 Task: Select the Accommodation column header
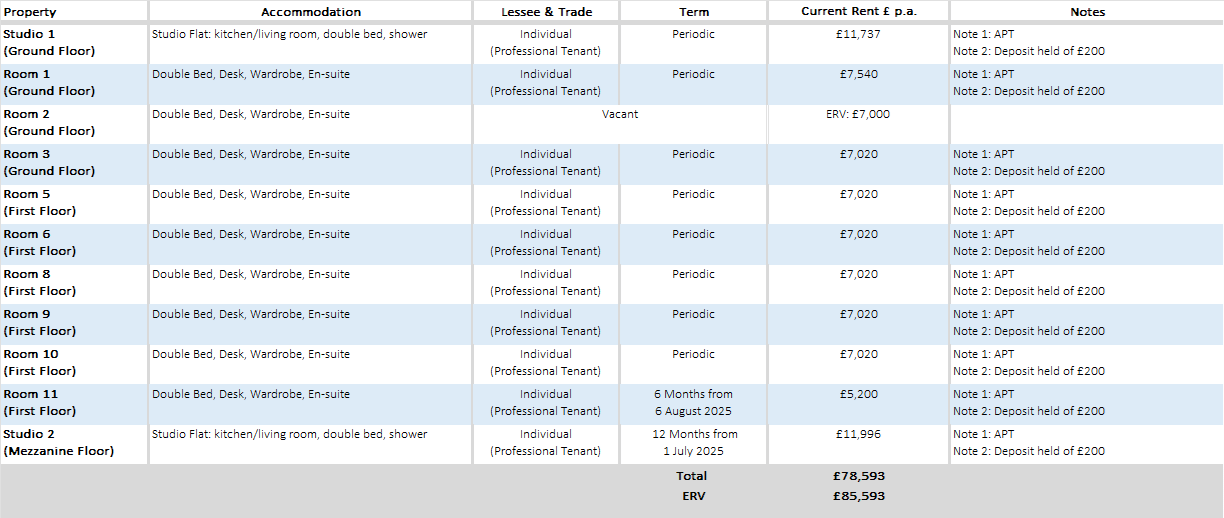point(311,12)
